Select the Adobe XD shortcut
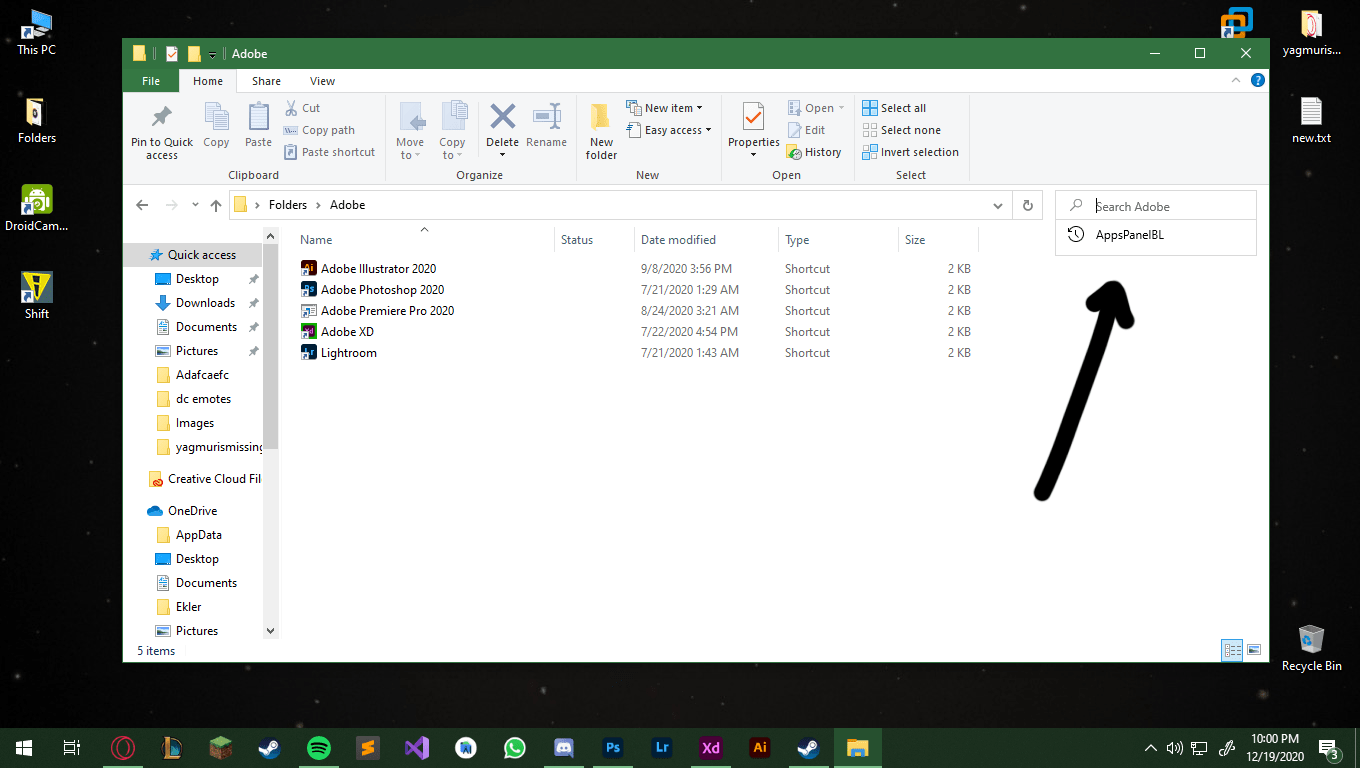The width and height of the screenshot is (1360, 768). [337, 332]
